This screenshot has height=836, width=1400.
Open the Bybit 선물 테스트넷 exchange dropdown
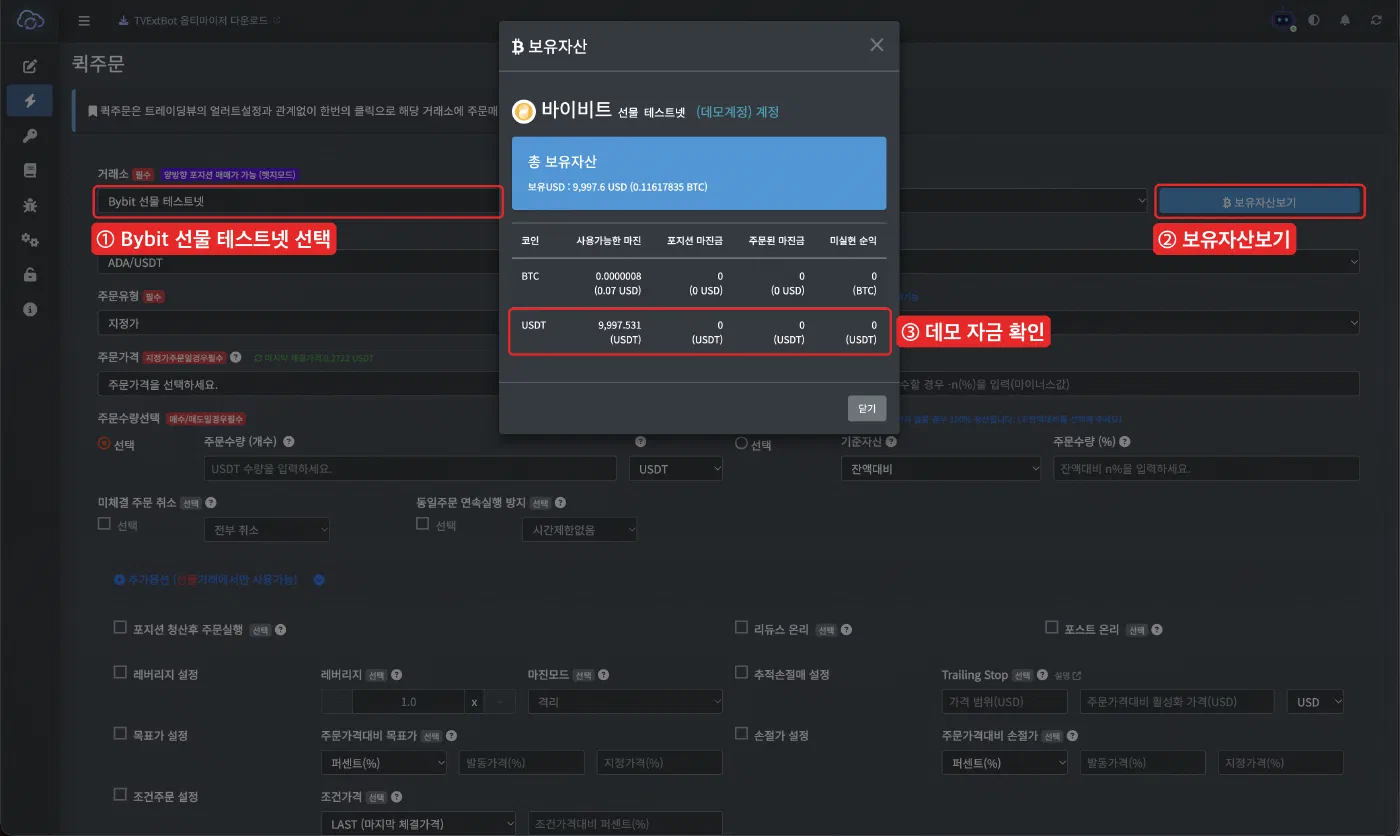tap(298, 201)
